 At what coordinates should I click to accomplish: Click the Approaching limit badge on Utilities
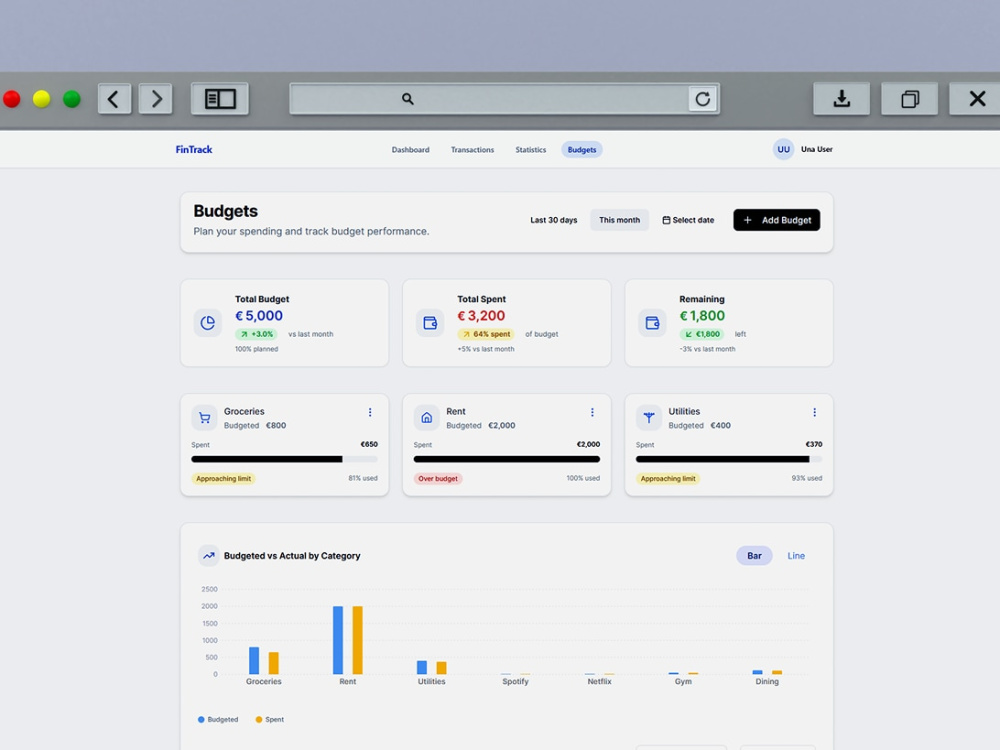click(668, 478)
